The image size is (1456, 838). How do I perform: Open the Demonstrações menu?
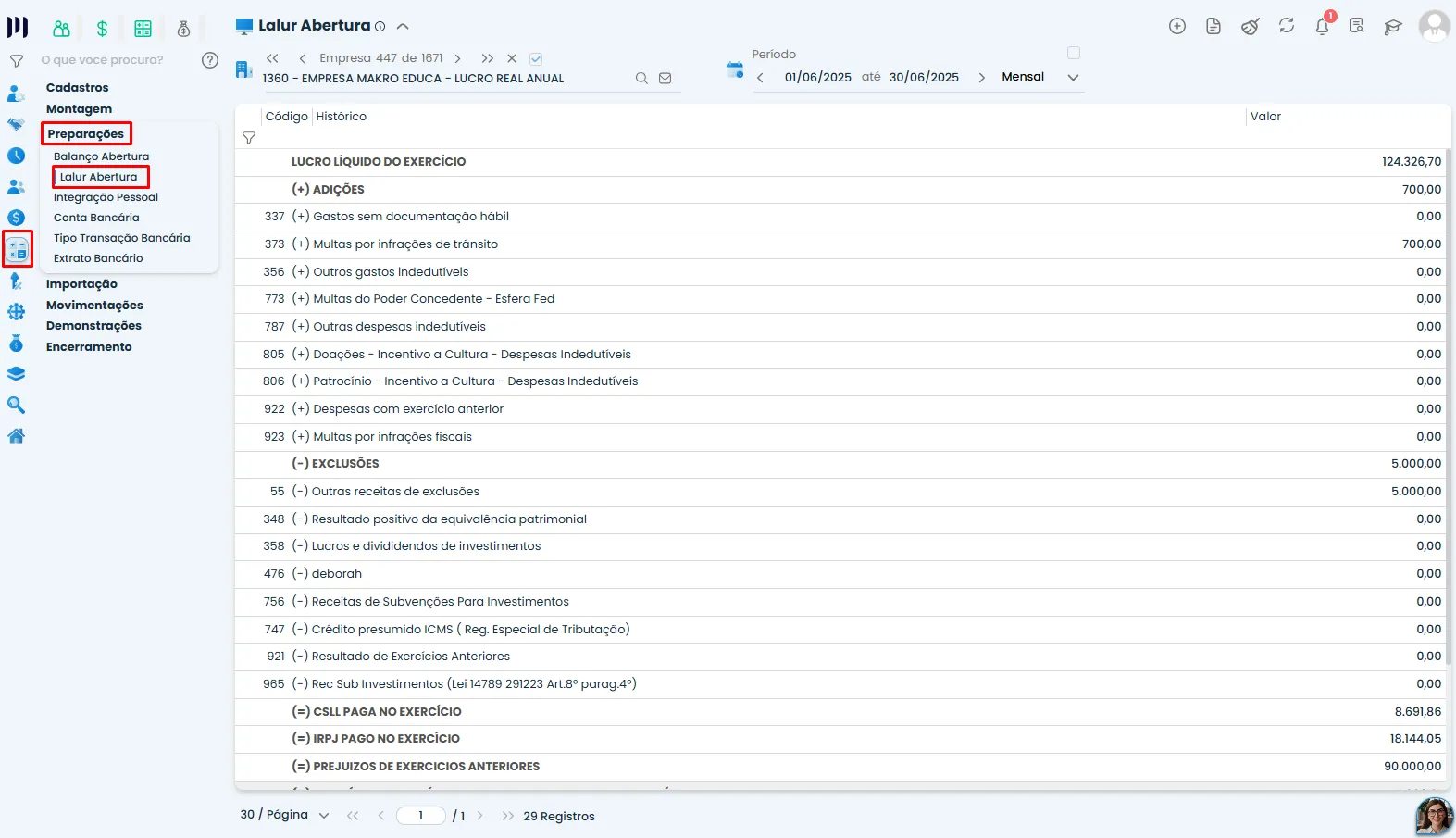click(x=93, y=325)
